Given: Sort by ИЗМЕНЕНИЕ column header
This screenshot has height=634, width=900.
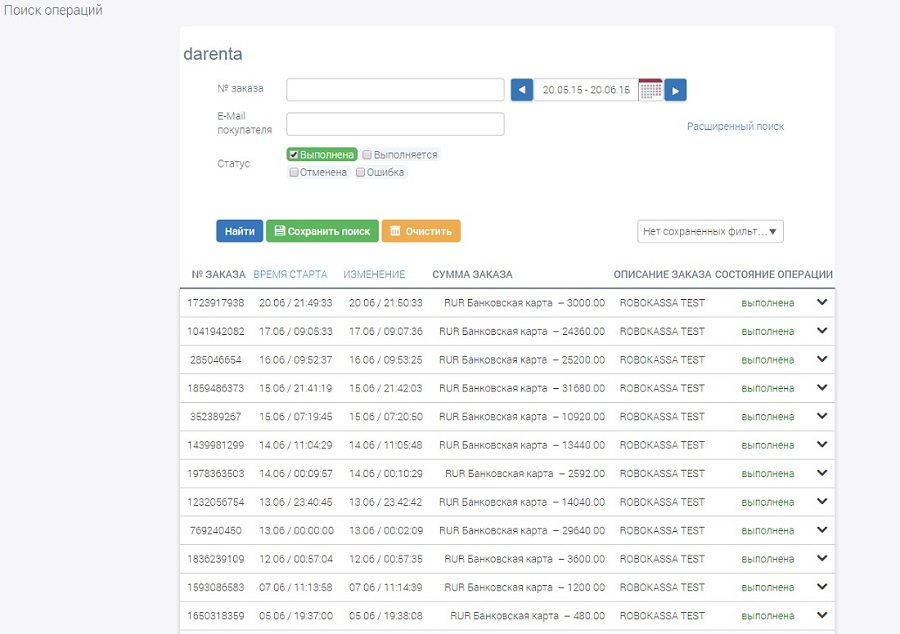Looking at the screenshot, I should click(x=374, y=274).
